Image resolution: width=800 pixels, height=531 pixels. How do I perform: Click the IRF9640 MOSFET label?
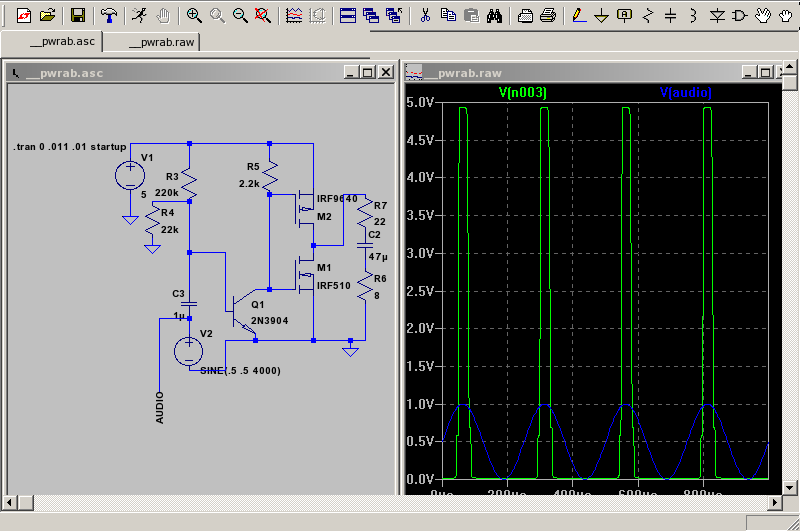pos(337,198)
